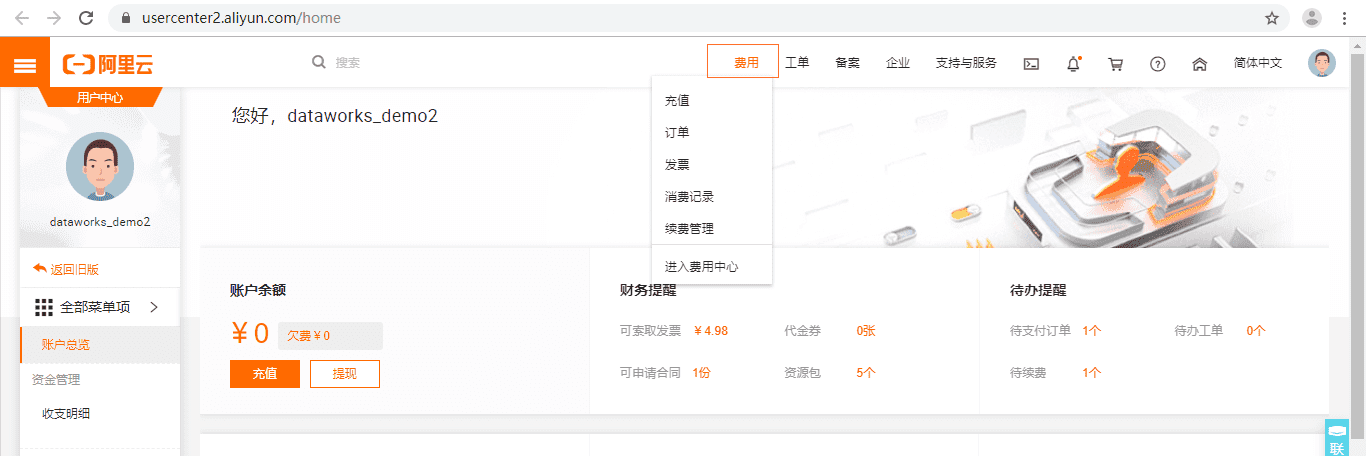1366x456 pixels.
Task: Go to the Aliyun home icon
Action: point(1199,63)
